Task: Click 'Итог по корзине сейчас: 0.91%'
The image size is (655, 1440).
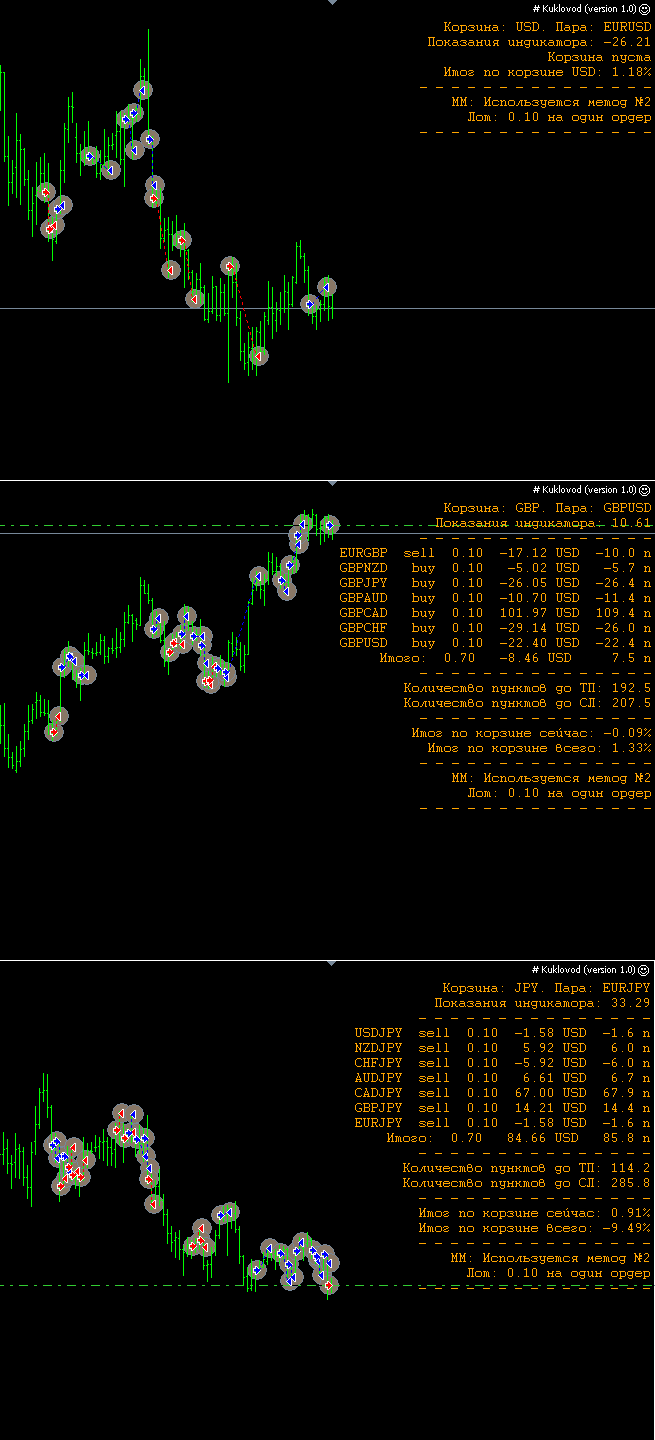Action: coord(535,1213)
